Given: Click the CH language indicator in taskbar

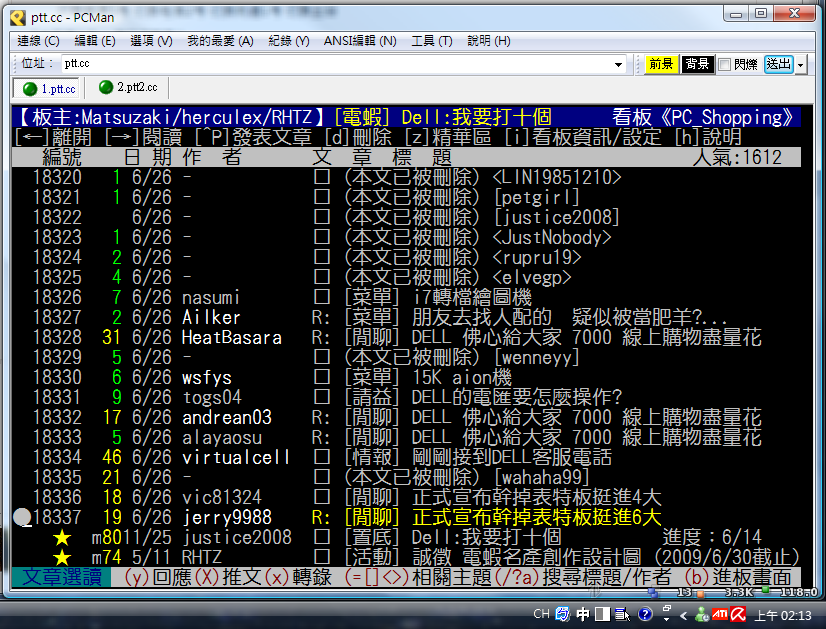Looking at the screenshot, I should tap(541, 614).
